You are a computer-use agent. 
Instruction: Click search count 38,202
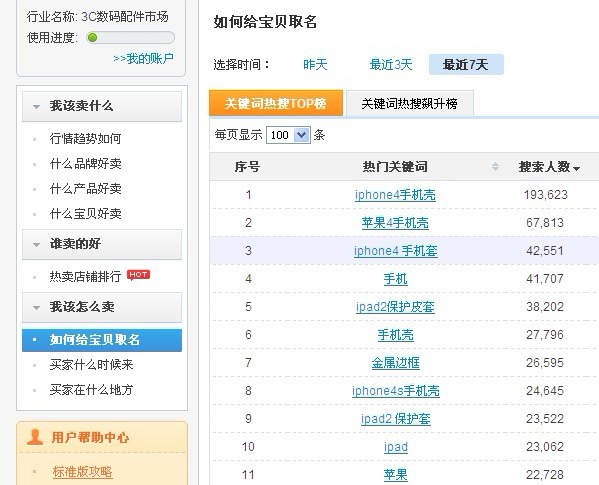(545, 307)
